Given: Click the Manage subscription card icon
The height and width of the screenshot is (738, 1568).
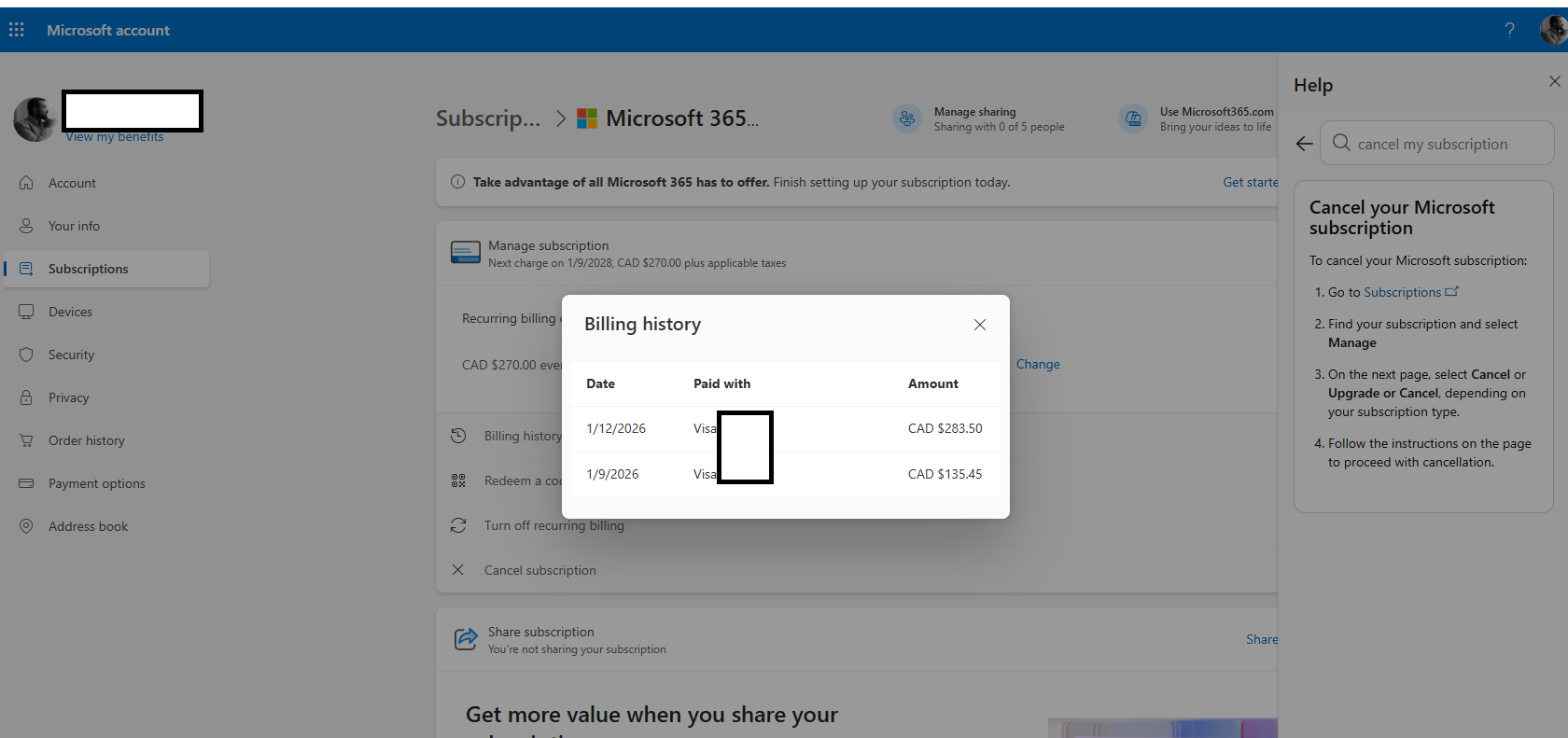Looking at the screenshot, I should point(466,253).
